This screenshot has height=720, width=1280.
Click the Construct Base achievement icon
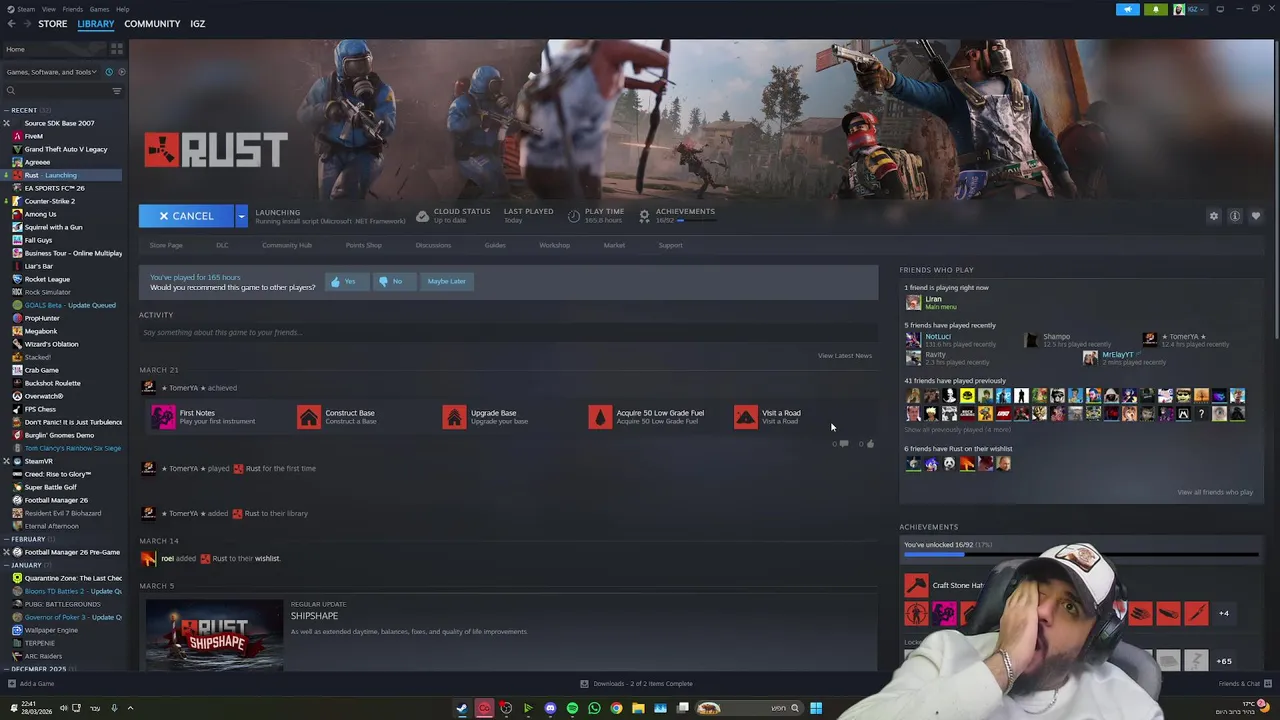coord(309,417)
